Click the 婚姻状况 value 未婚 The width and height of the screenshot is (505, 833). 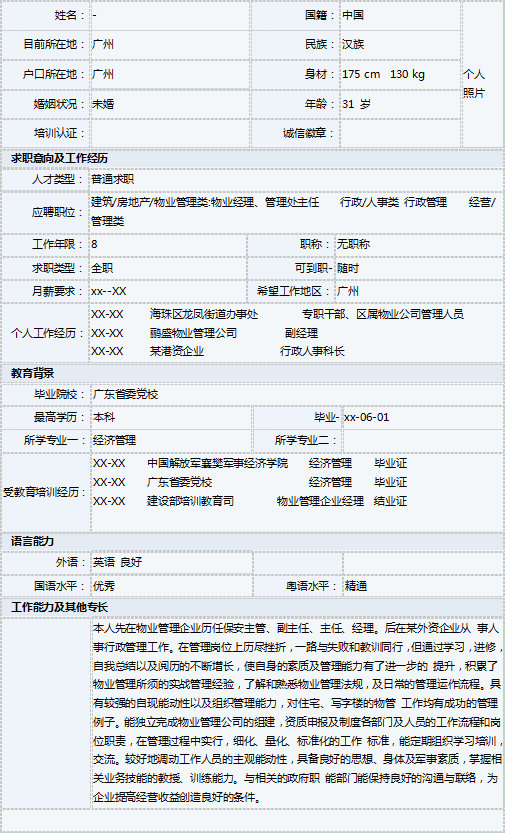click(x=102, y=104)
